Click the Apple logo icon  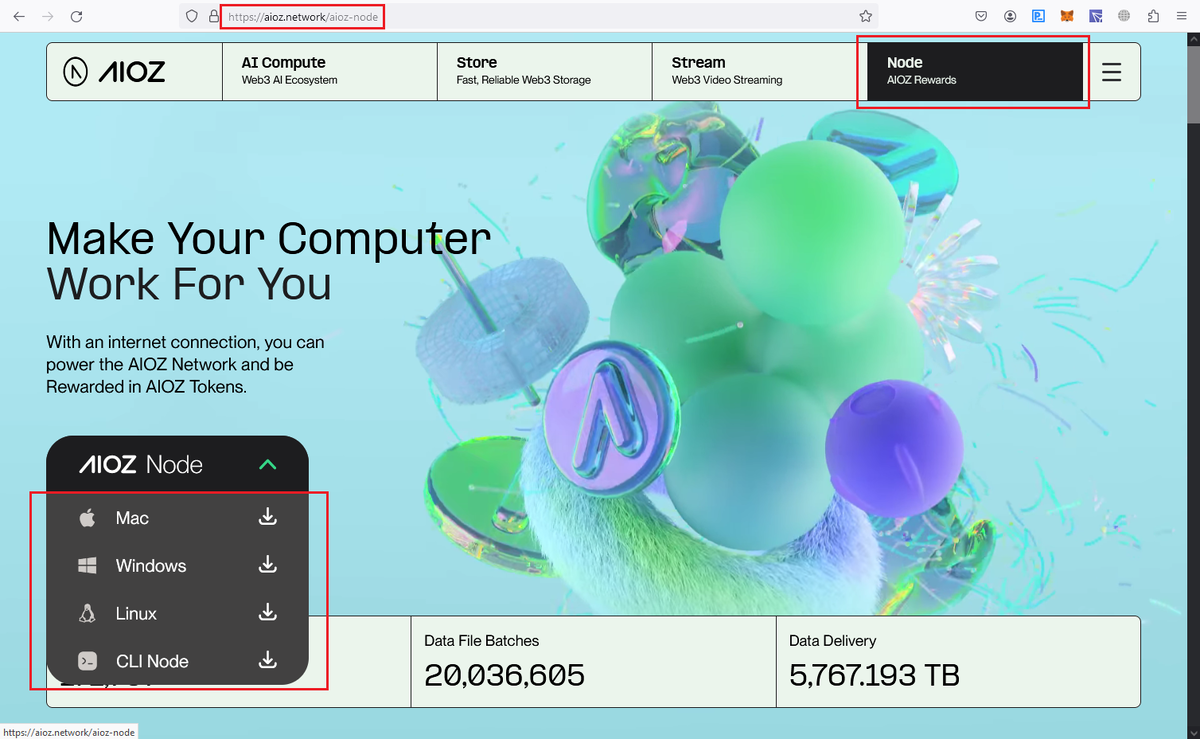(x=87, y=517)
